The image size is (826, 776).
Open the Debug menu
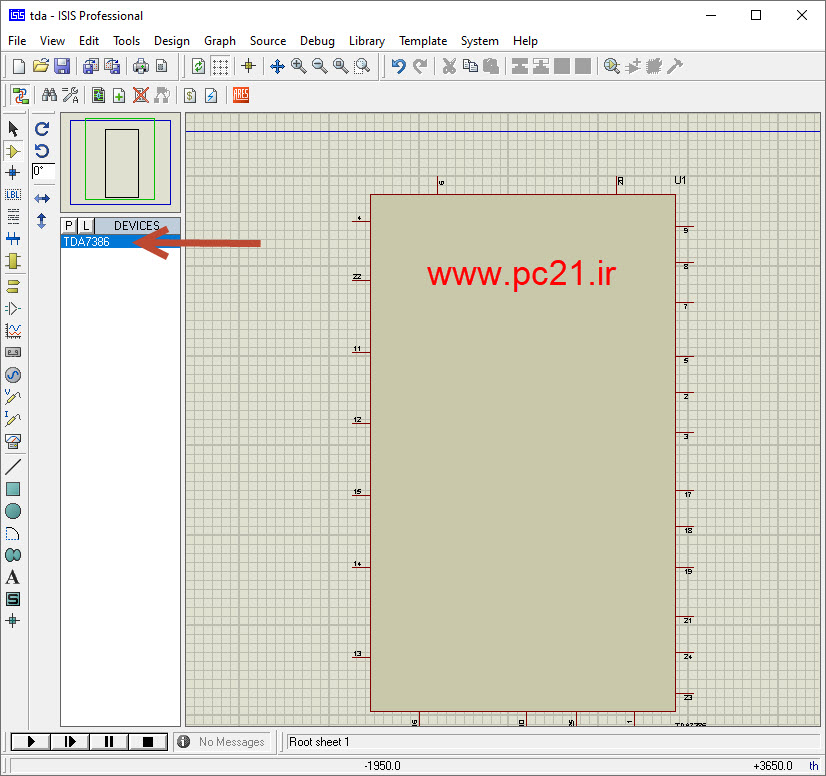(x=317, y=41)
